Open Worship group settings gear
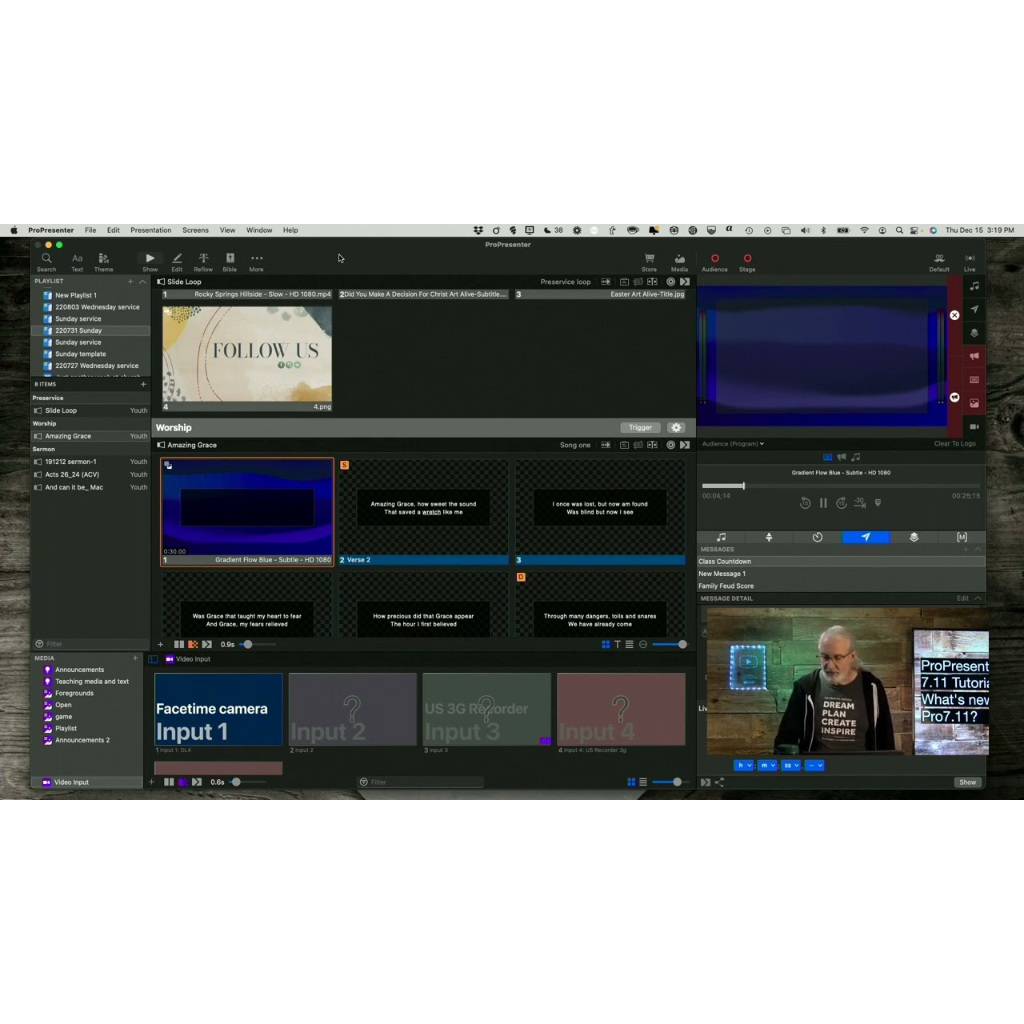This screenshot has width=1024, height=1024. pos(676,428)
